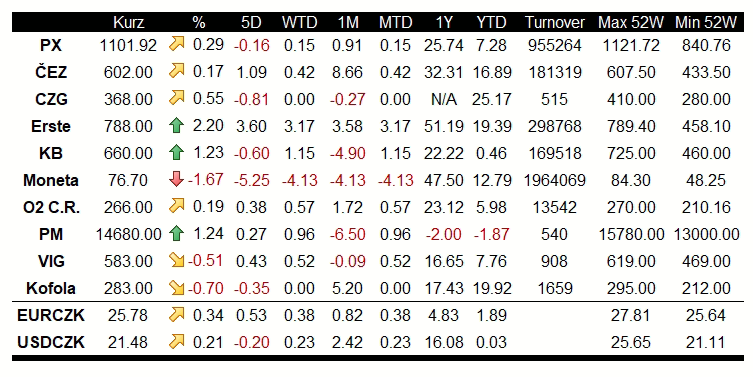Click Kofola YTD value 19.92
The height and width of the screenshot is (377, 753).
pos(492,288)
